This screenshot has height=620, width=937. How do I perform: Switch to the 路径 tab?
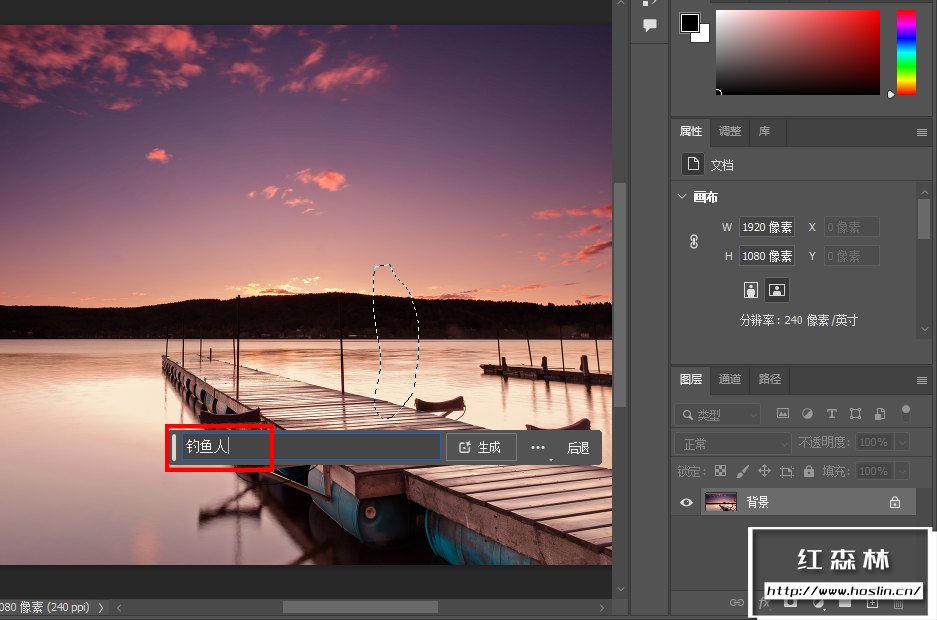tap(770, 379)
